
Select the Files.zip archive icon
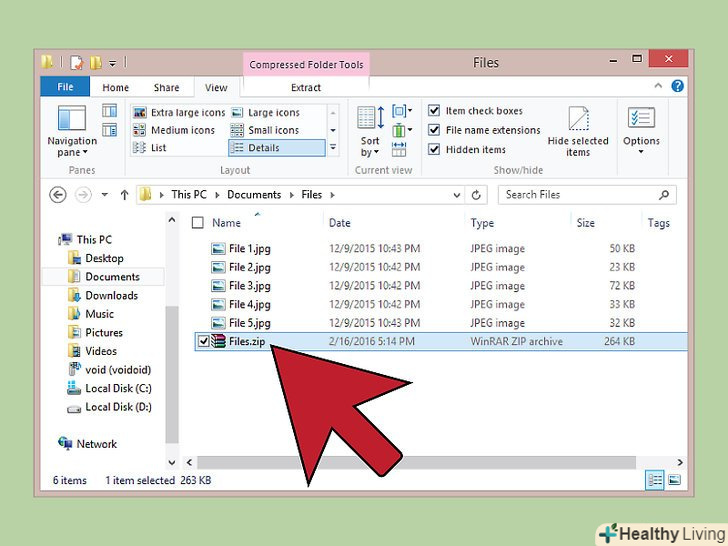218,341
